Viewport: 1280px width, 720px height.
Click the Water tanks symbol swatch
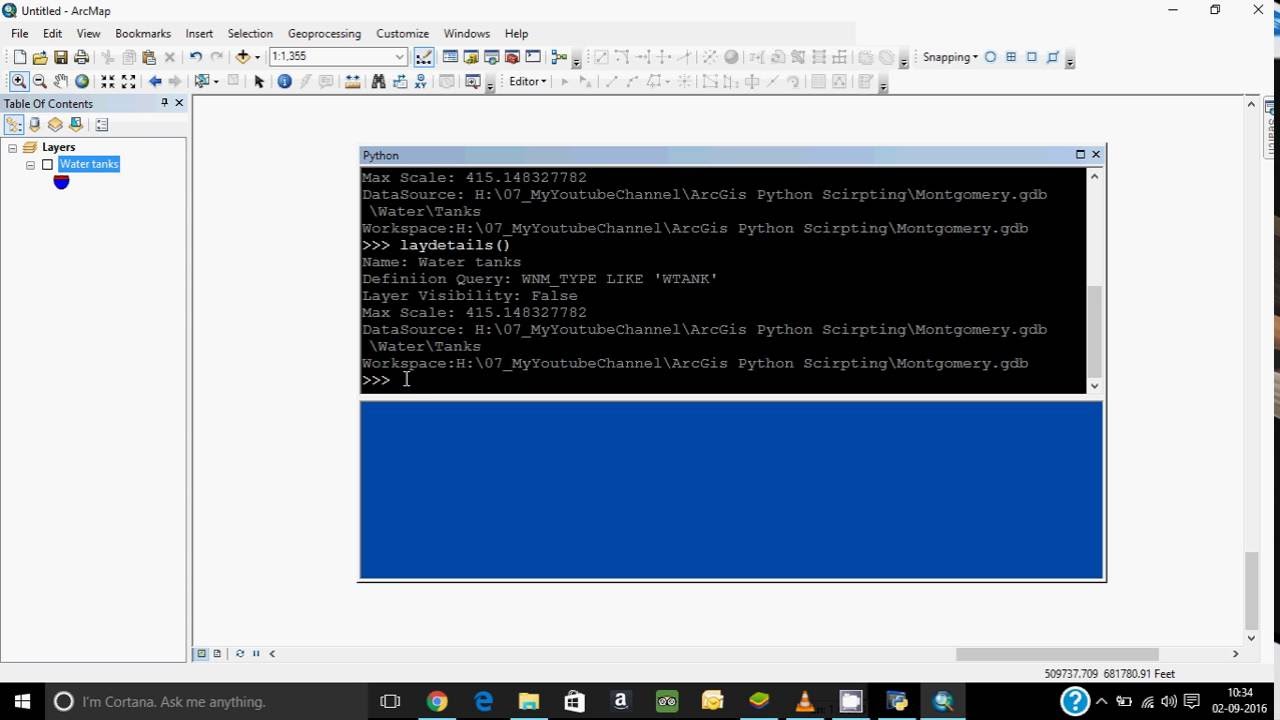pyautogui.click(x=61, y=181)
